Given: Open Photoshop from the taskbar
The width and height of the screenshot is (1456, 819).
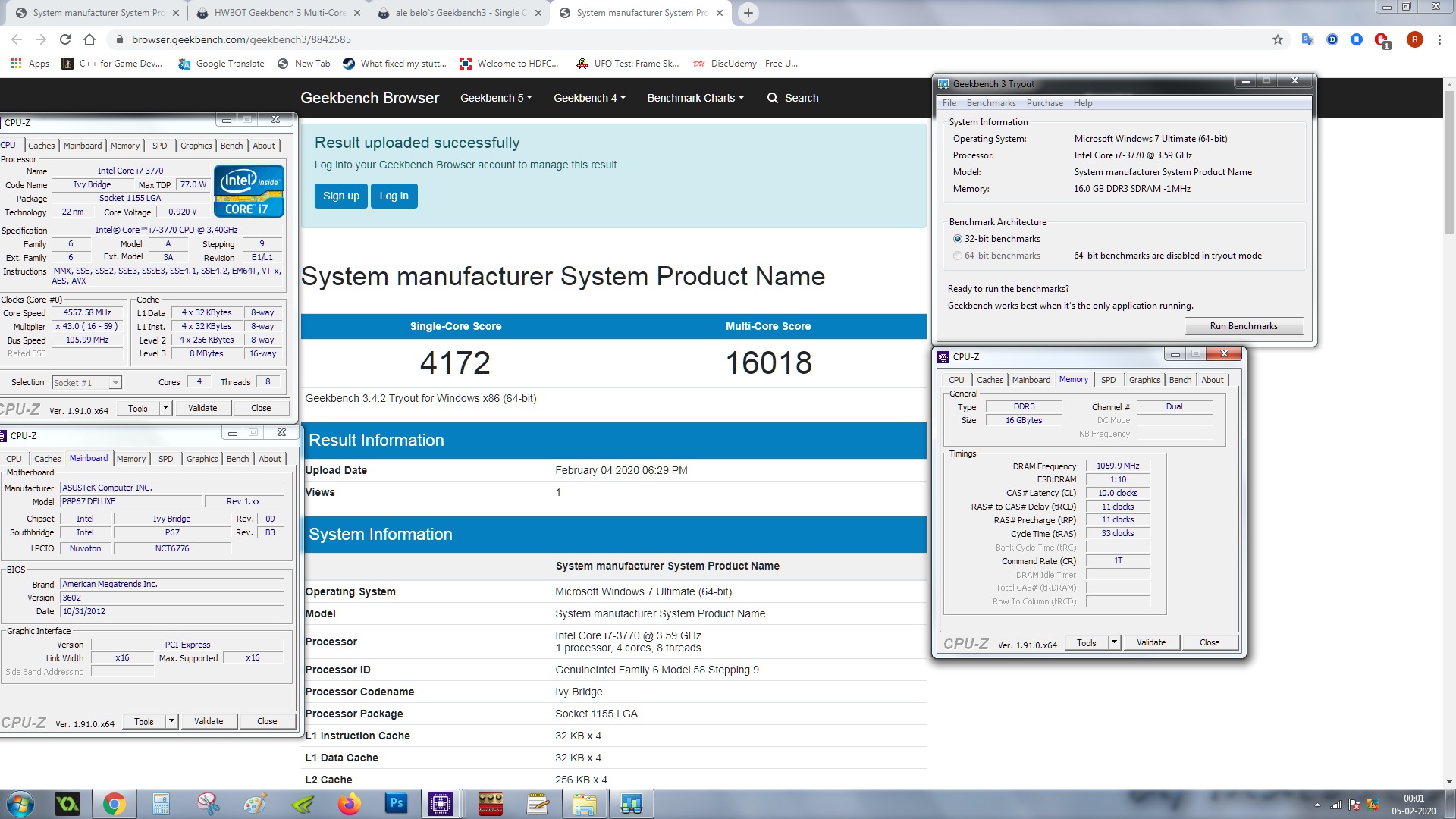Looking at the screenshot, I should (396, 804).
